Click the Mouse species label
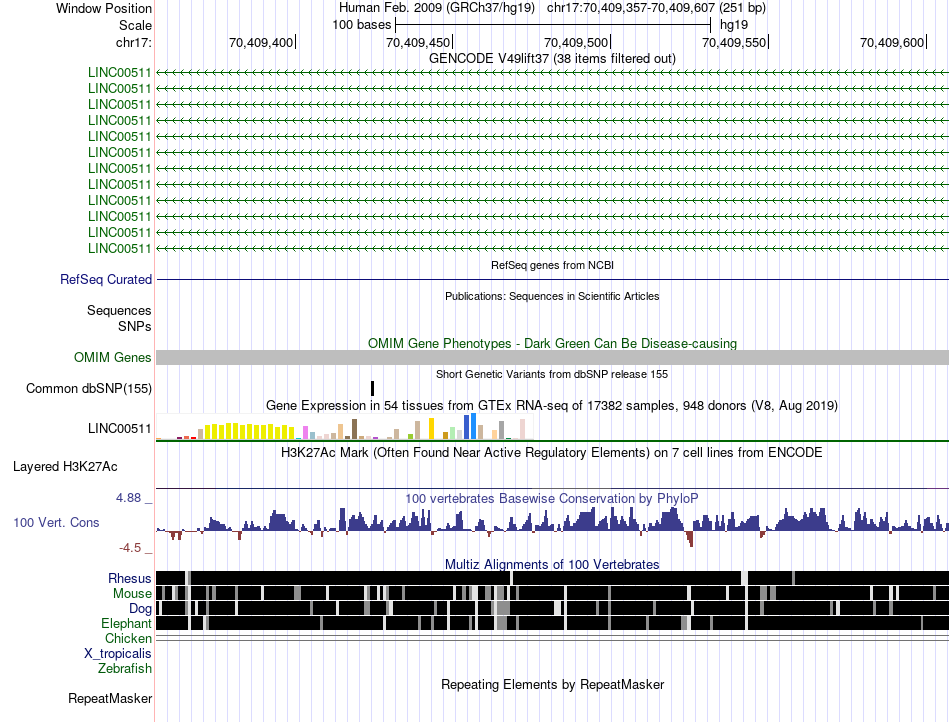 coord(132,594)
